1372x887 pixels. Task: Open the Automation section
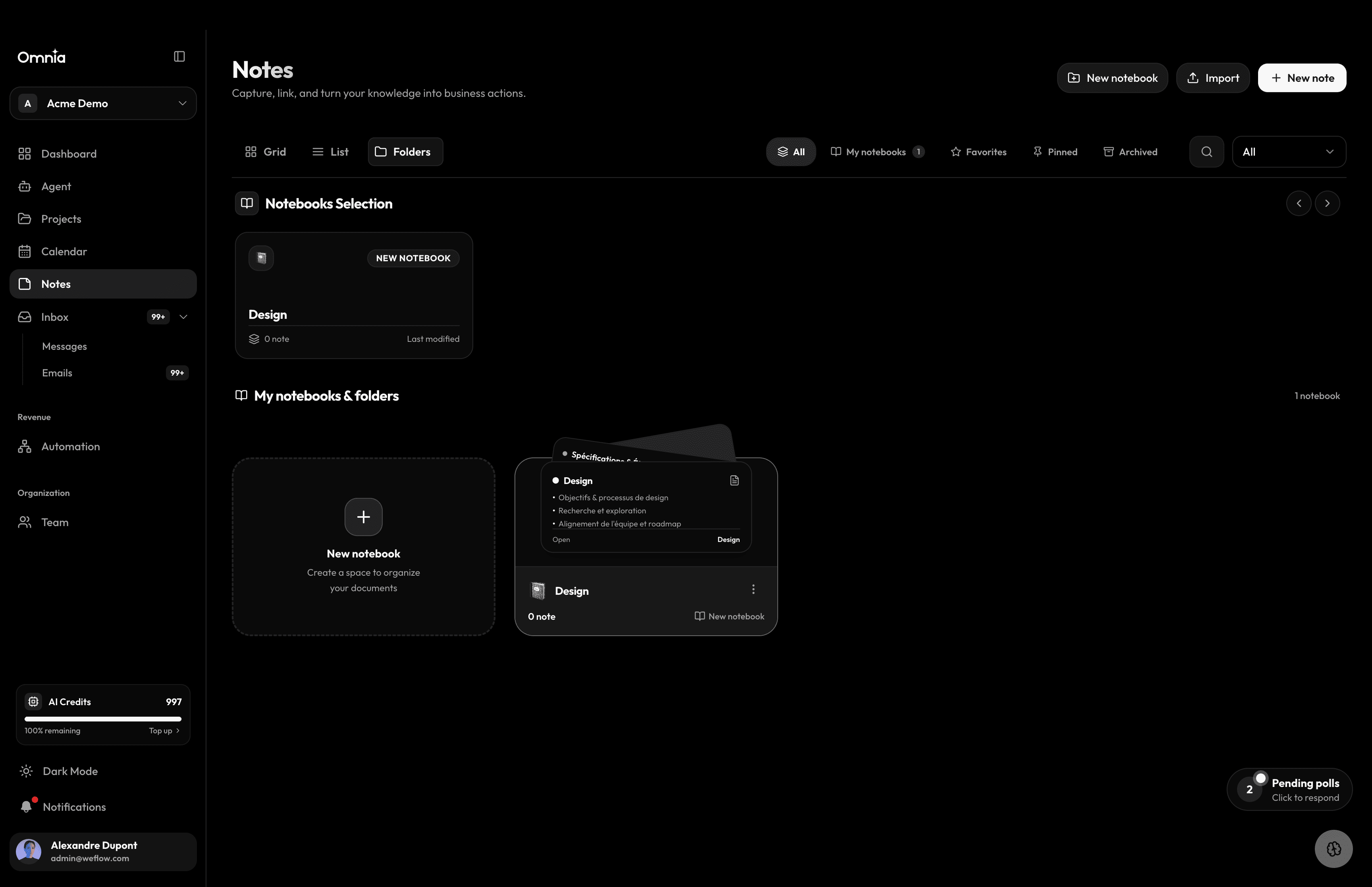[103, 446]
